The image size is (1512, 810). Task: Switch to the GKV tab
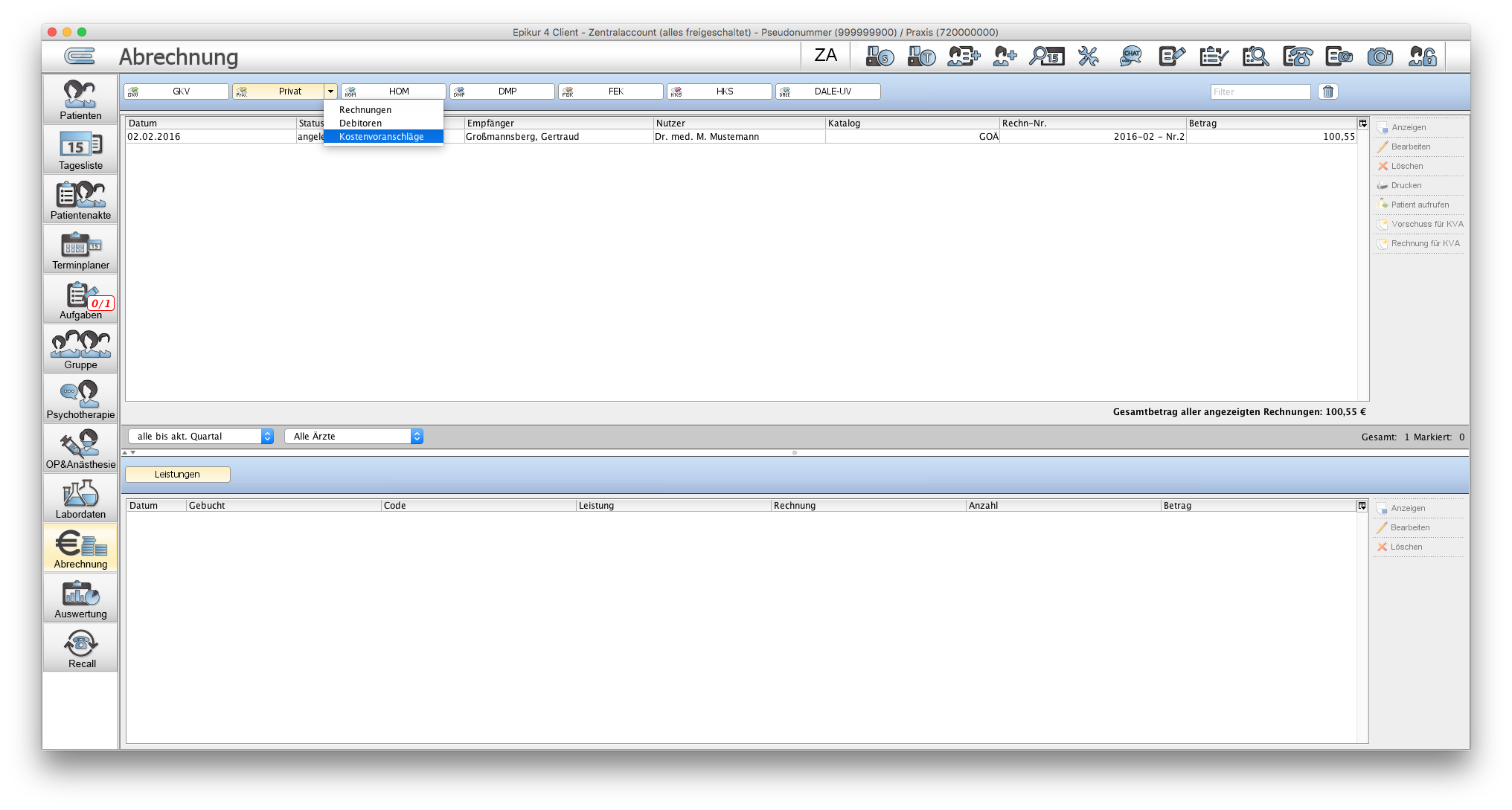click(176, 91)
